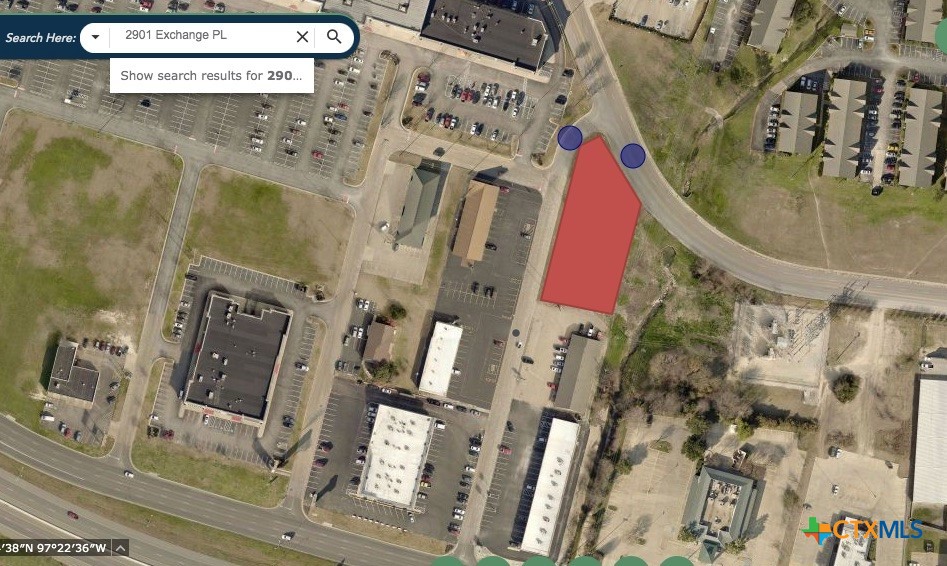Open the search source dropdown arrow
This screenshot has width=947, height=566.
[x=95, y=37]
